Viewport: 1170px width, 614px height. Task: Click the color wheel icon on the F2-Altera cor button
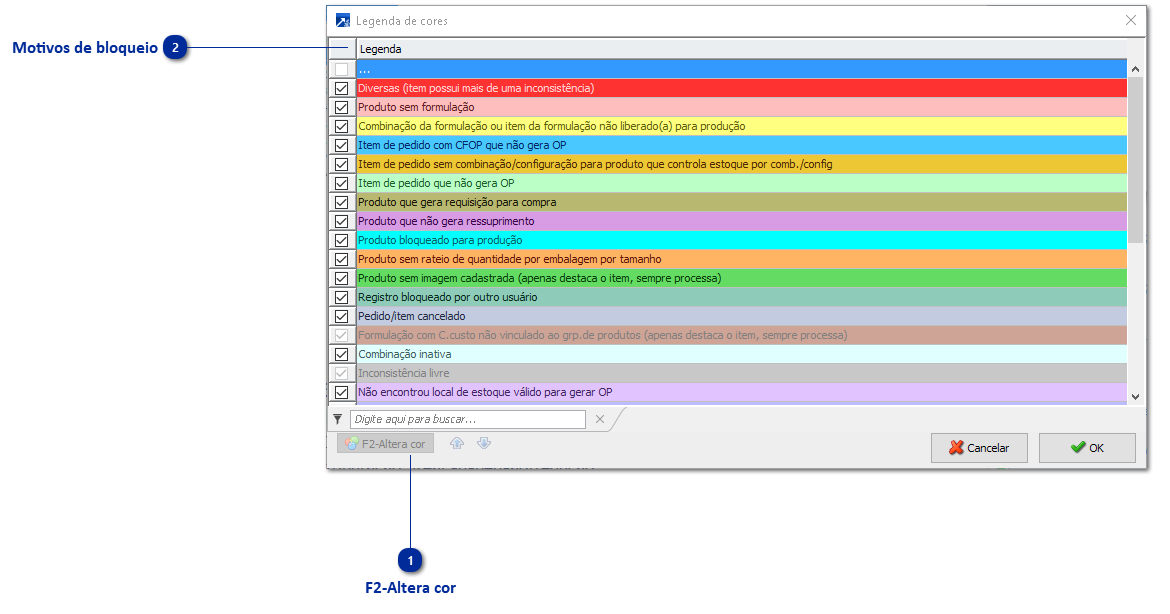351,442
